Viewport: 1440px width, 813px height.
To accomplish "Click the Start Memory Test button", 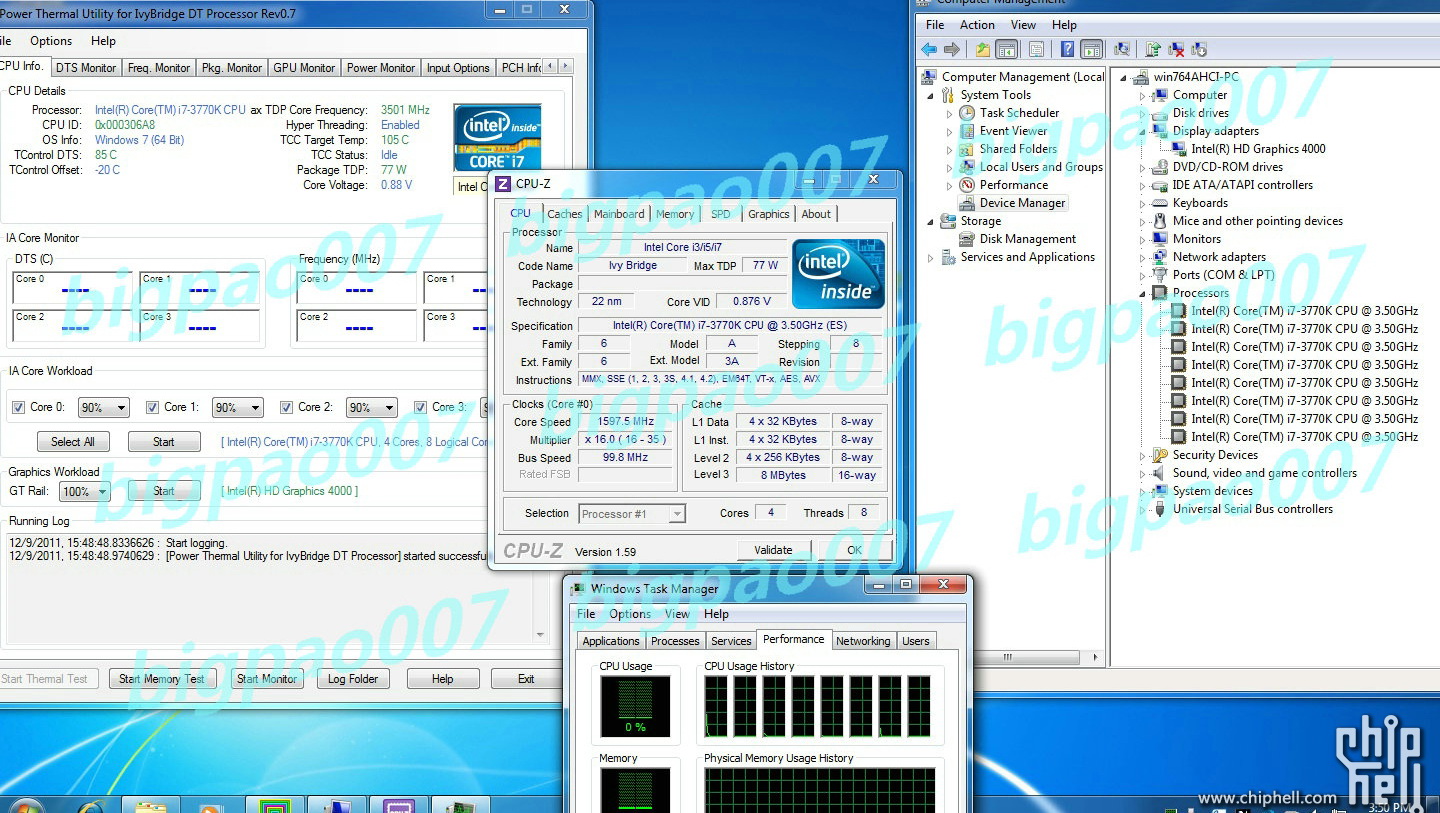I will pos(162,679).
